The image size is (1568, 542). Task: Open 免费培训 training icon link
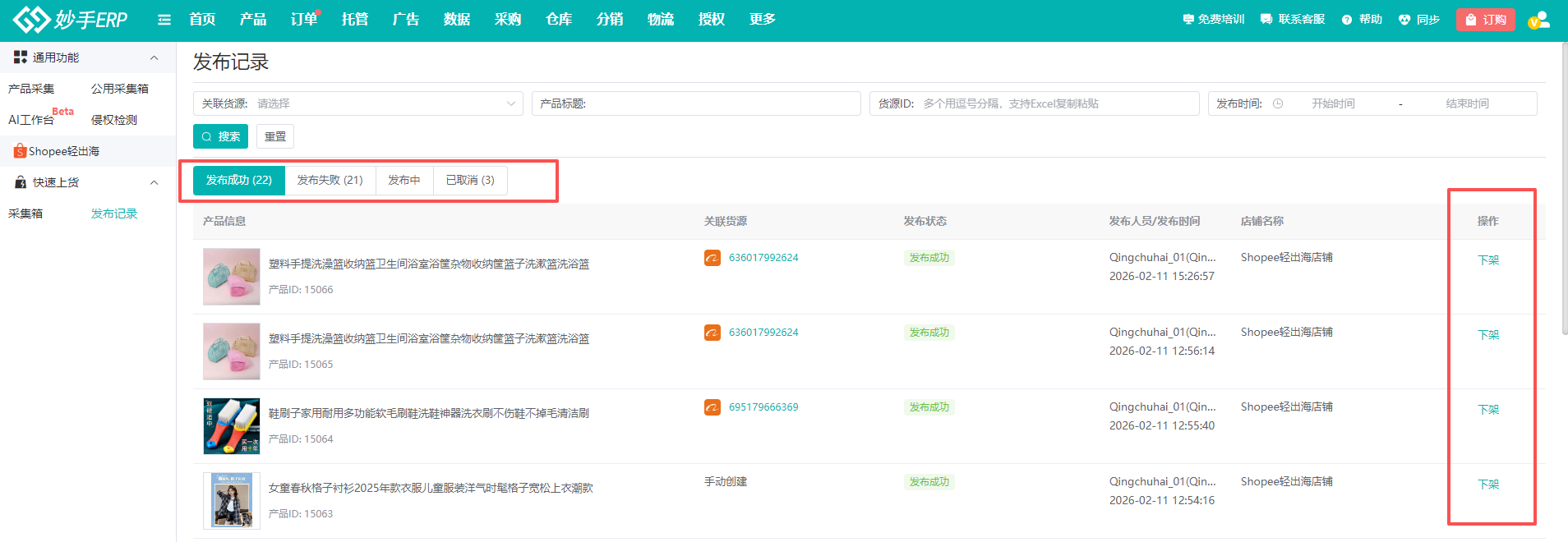[x=1188, y=20]
